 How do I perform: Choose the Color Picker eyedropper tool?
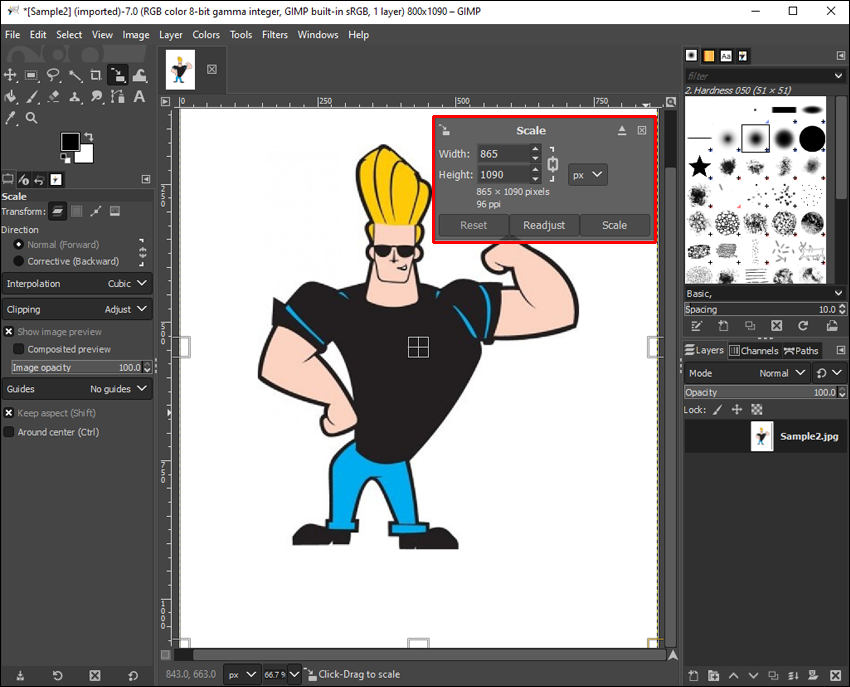tap(11, 118)
